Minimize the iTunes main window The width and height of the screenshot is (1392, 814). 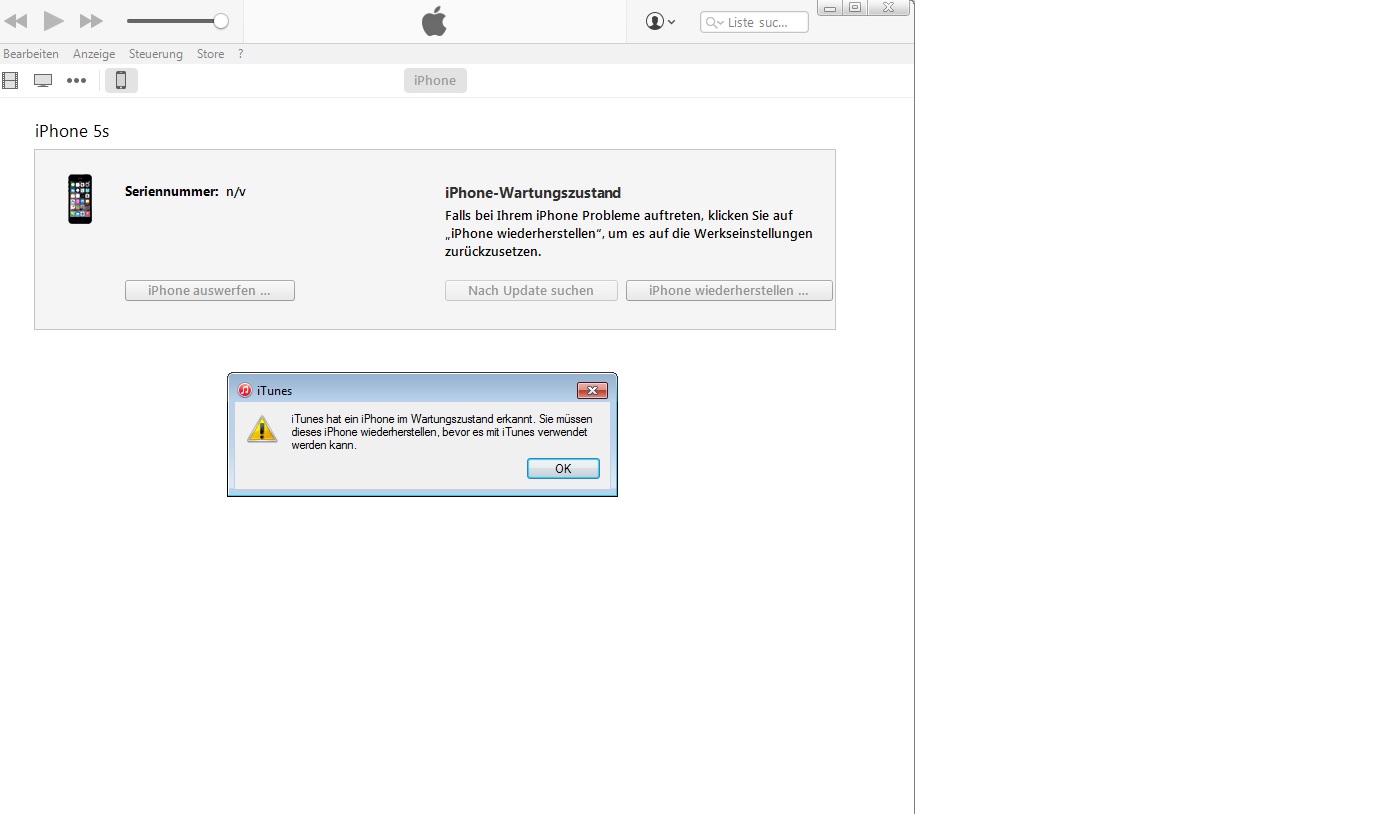(830, 8)
